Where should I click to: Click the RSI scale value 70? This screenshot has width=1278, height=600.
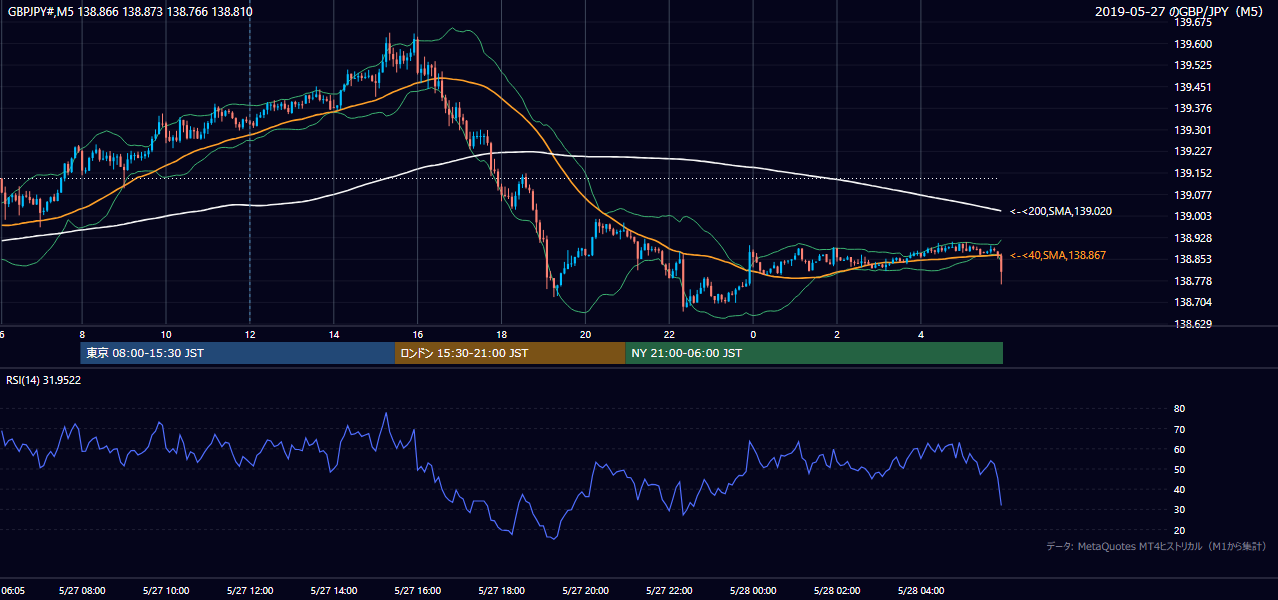tap(1179, 429)
